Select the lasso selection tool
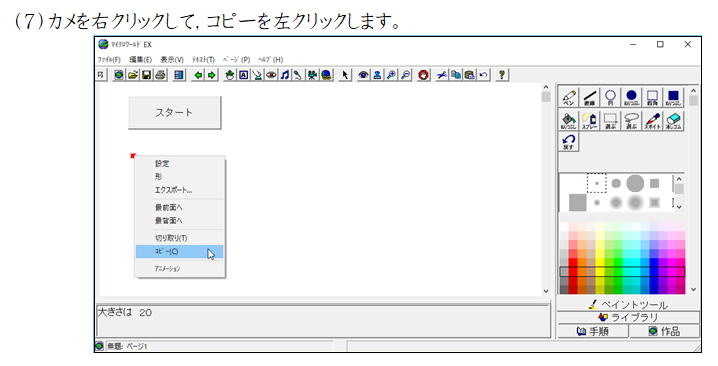This screenshot has height=366, width=718. (x=631, y=121)
